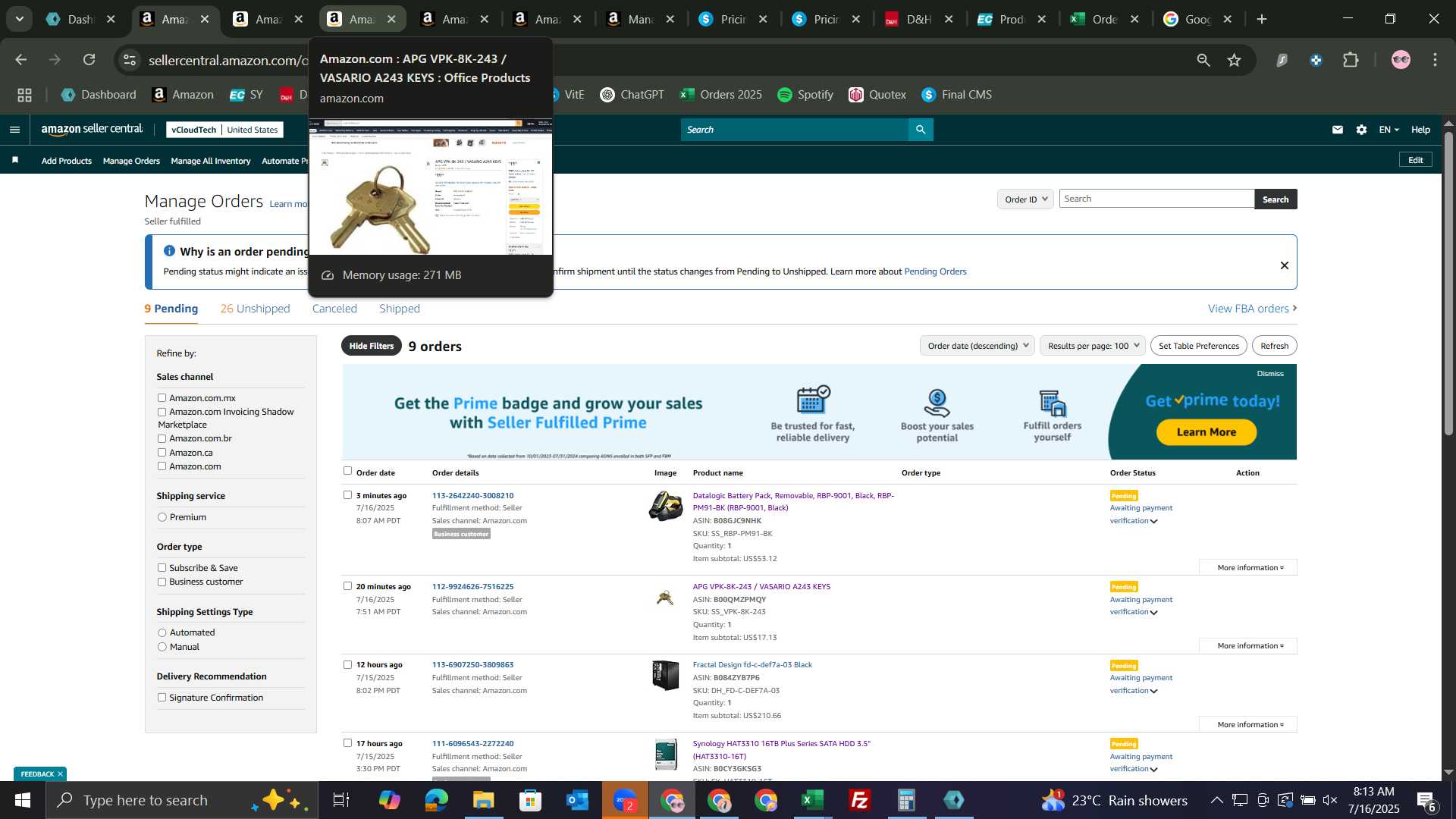Open the Order ID search type dropdown
The image size is (1456, 819).
point(1025,199)
